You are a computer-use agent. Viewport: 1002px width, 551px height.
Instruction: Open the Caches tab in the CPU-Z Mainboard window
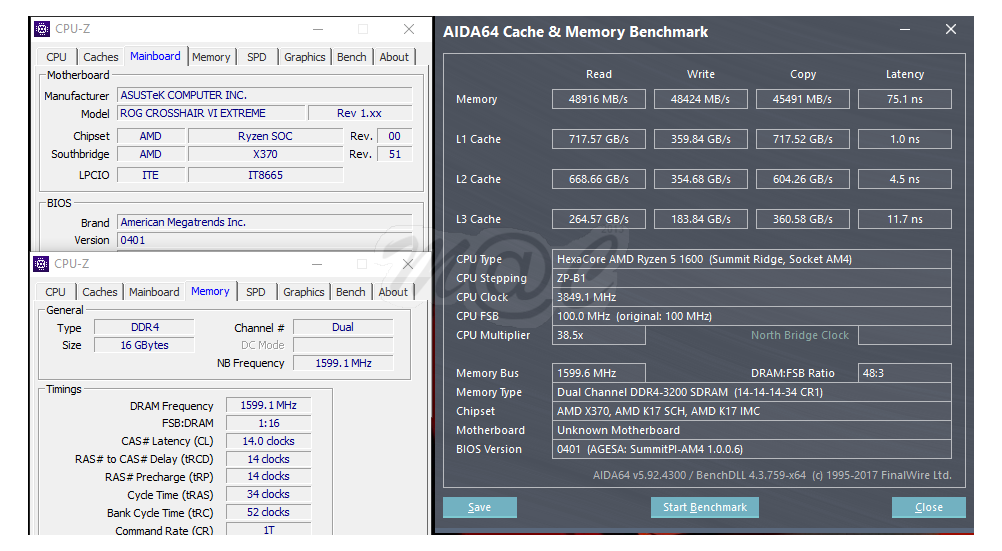[x=100, y=57]
